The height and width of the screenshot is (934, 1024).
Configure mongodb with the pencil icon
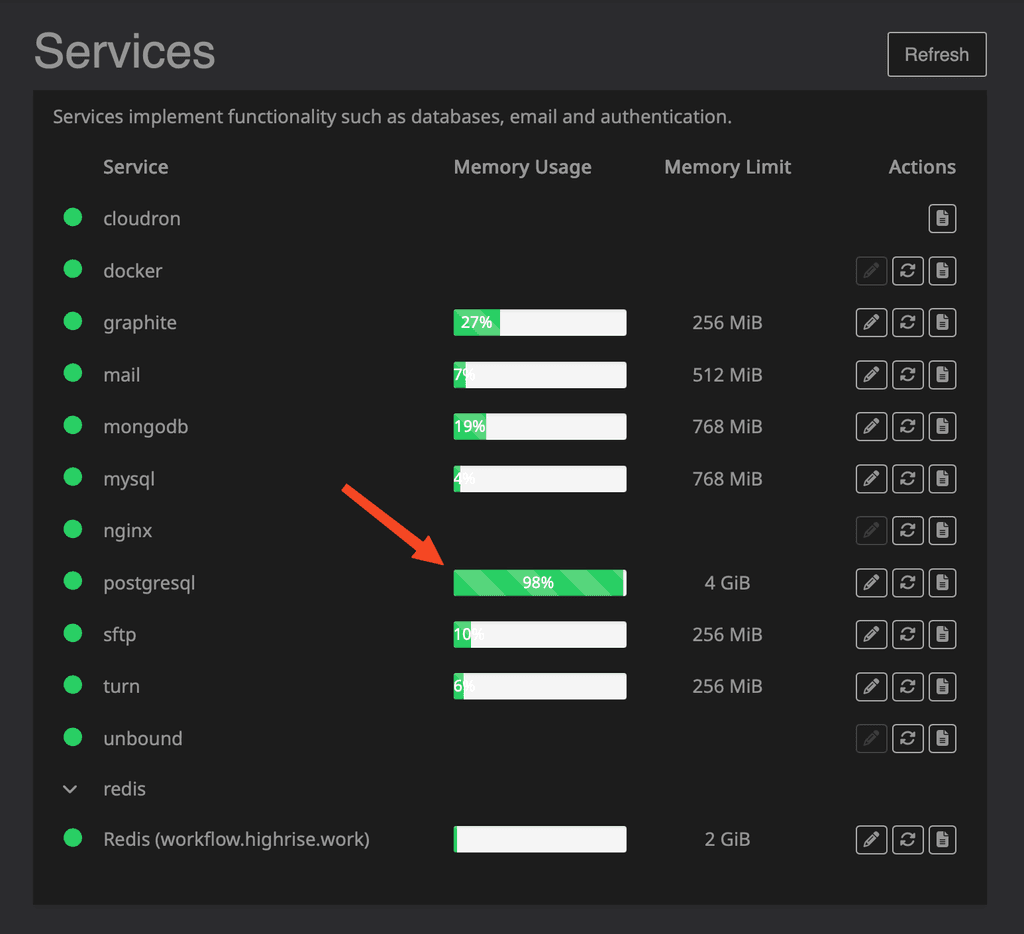point(871,427)
